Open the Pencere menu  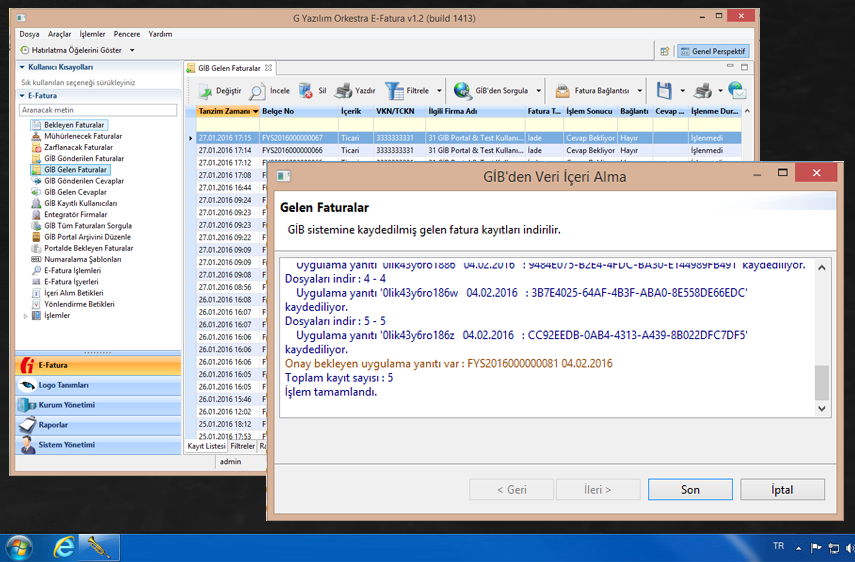127,34
